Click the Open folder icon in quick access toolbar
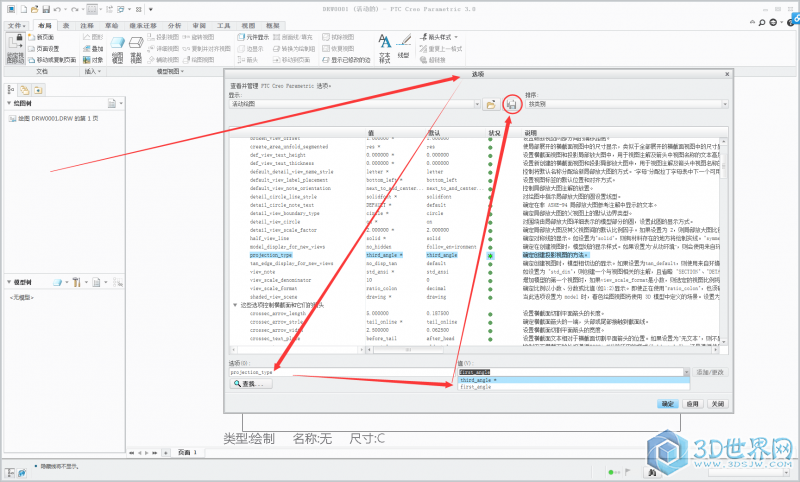 (35, 9)
